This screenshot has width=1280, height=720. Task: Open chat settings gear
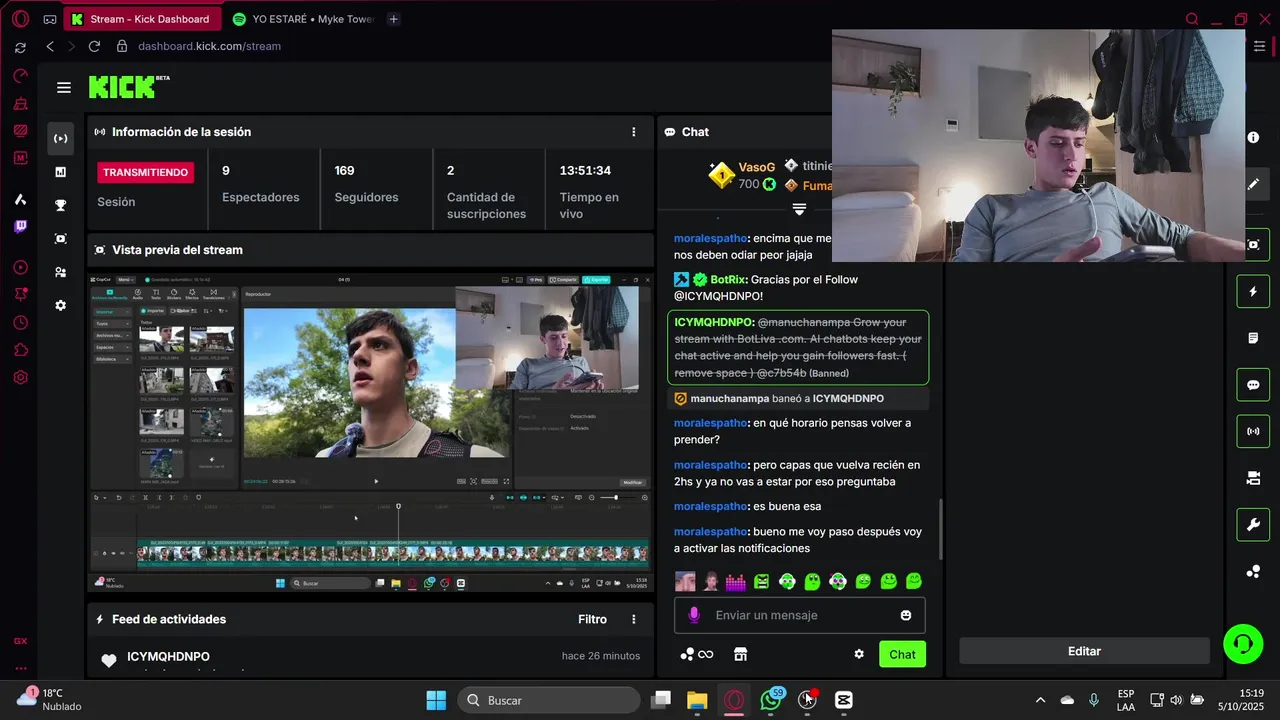pos(858,654)
